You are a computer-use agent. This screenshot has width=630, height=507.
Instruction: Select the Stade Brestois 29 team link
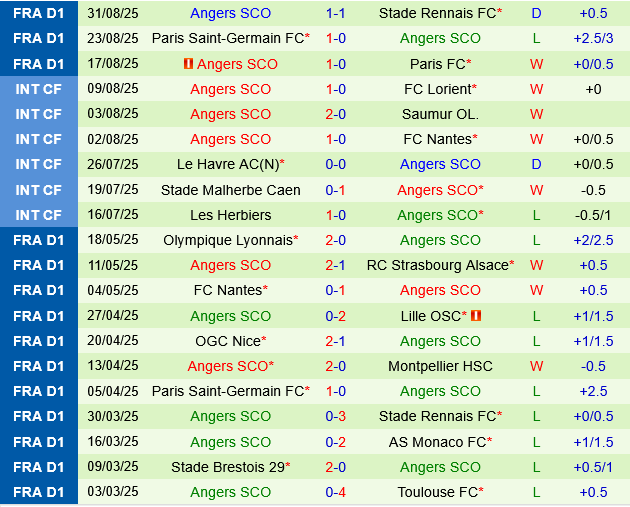228,467
